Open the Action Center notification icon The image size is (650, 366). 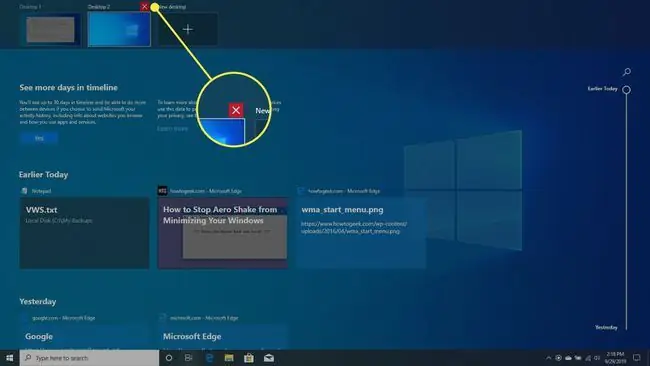coord(637,358)
